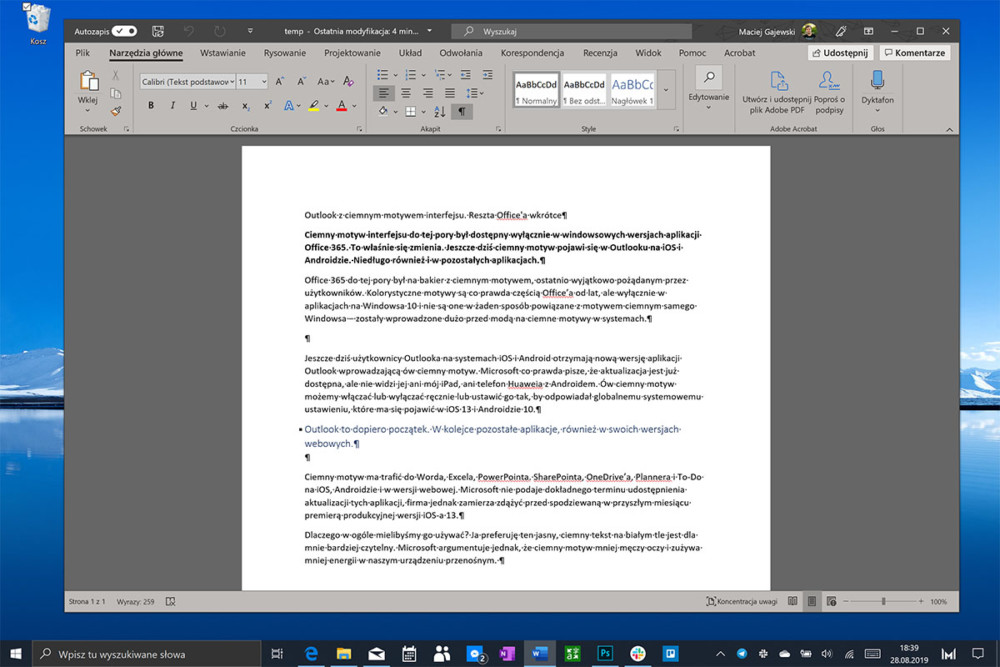
Task: Click the Dyktafon microphone icon
Action: click(x=877, y=80)
